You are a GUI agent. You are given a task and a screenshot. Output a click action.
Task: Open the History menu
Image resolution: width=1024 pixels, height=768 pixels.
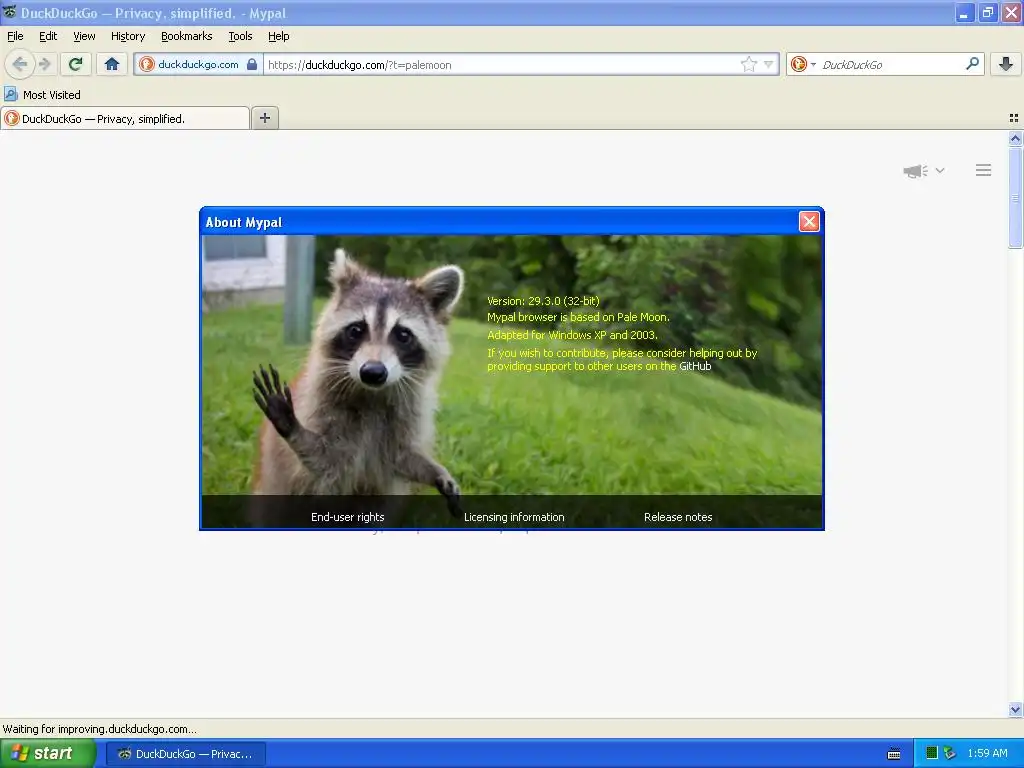pos(128,36)
